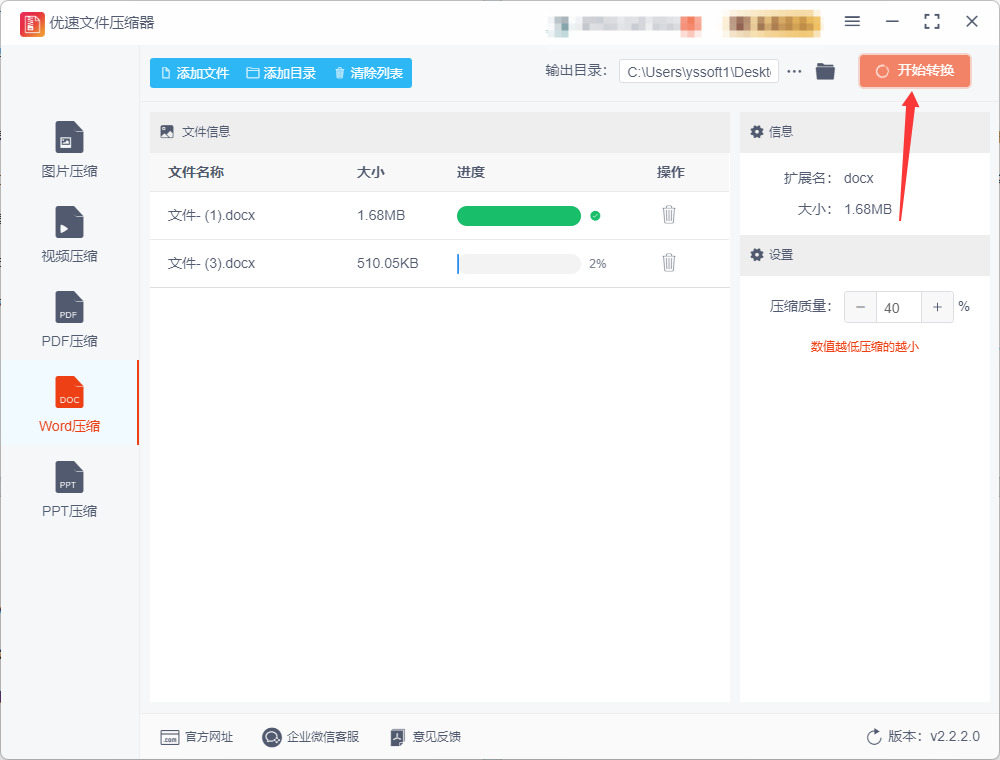Screen dimensions: 1000x760
Task: Open the 官方网址 official website link
Action: point(196,737)
